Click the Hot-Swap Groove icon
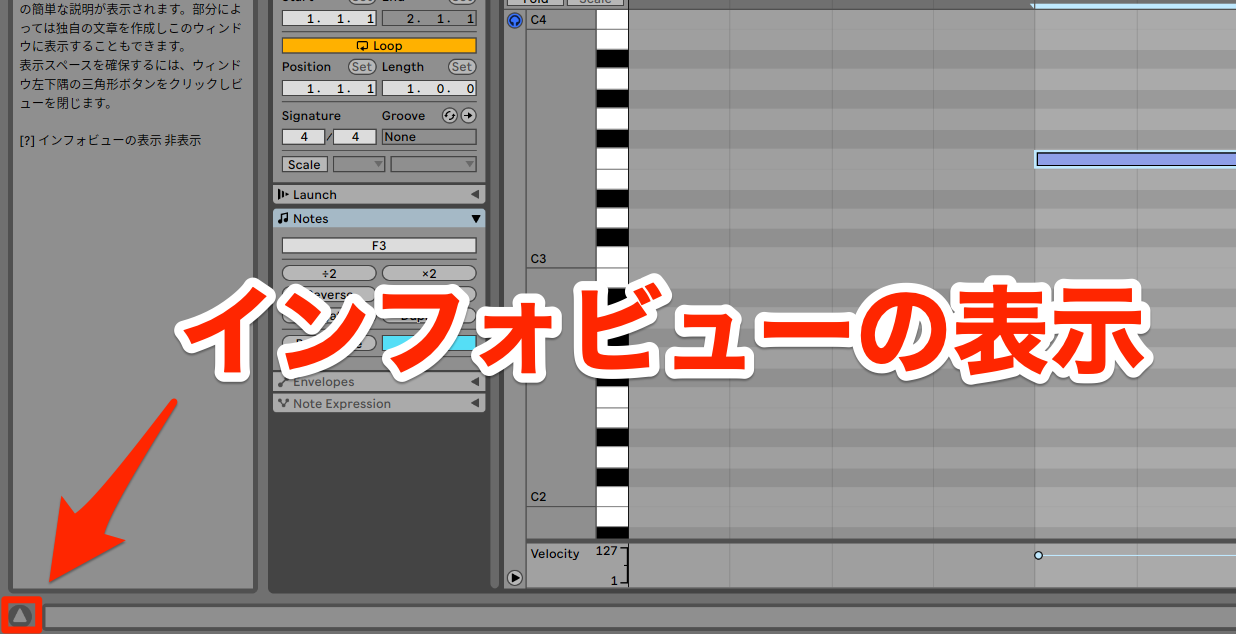Screen dimensions: 1236x634 coord(449,116)
